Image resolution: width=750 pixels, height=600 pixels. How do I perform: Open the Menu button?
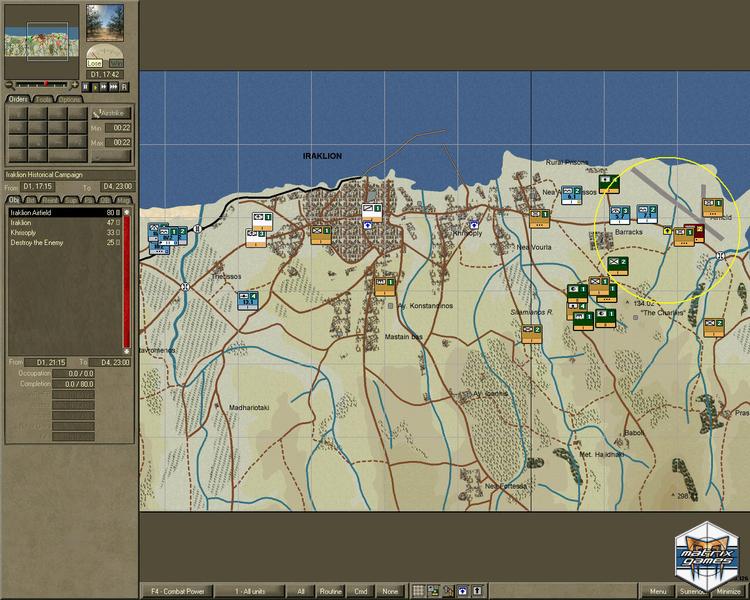click(657, 591)
